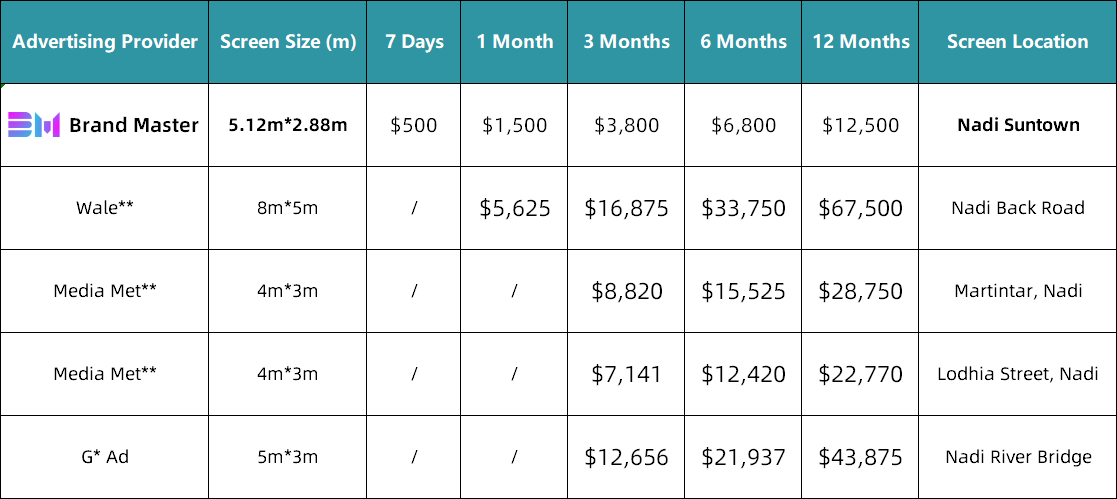Screen dimensions: 1117x499
Task: Select the Brand Master provider name
Action: pos(134,125)
